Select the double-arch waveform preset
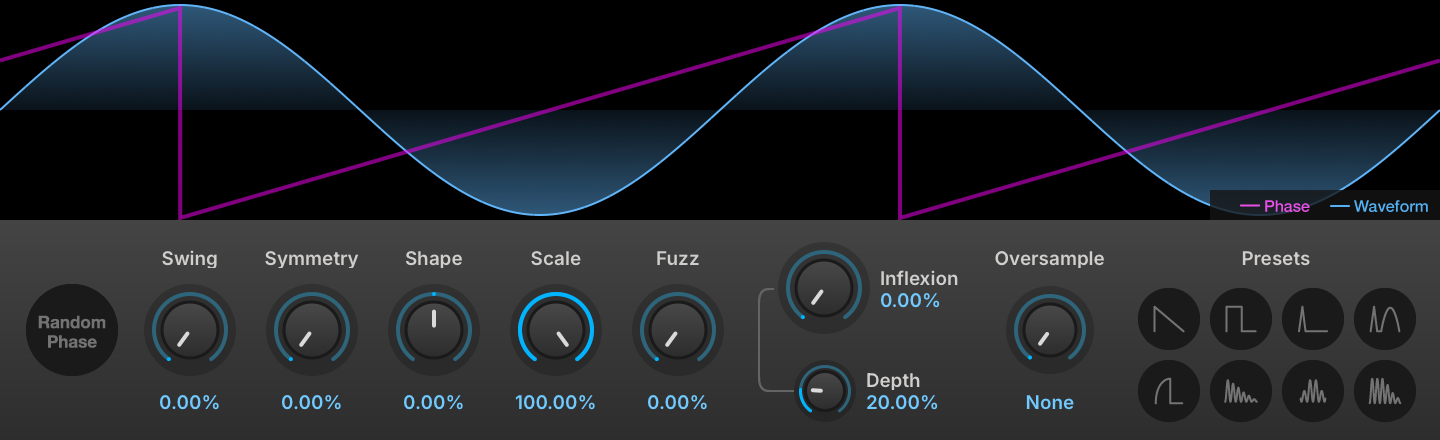The image size is (1440, 440). 1385,319
